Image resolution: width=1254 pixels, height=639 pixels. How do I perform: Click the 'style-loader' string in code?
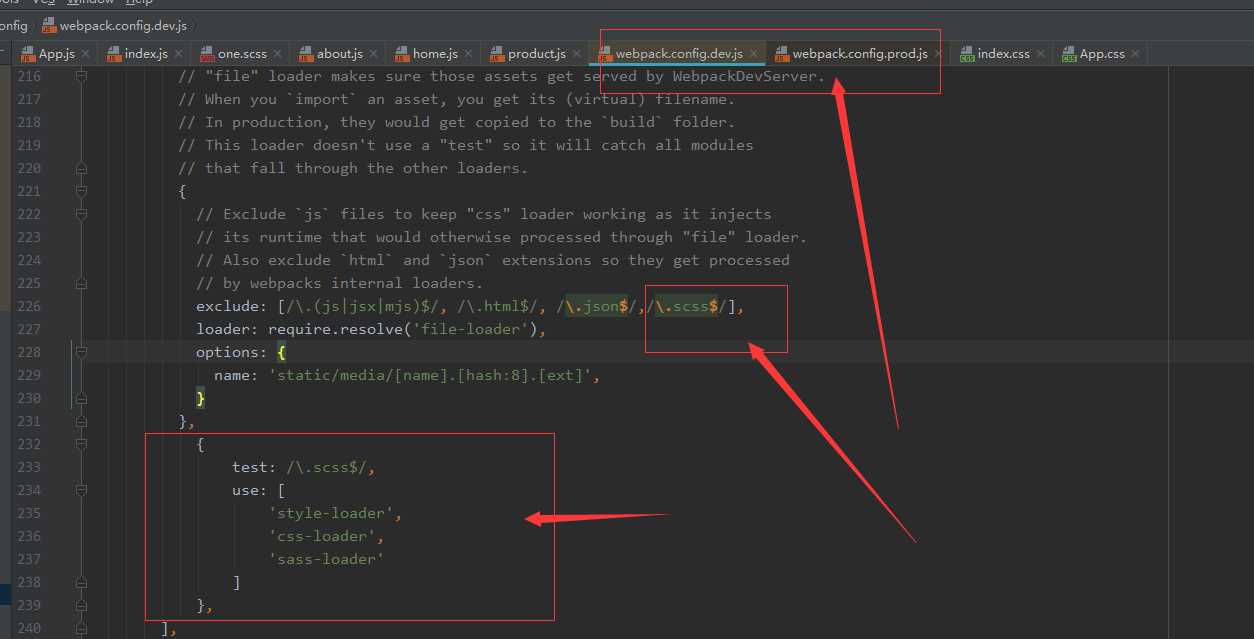332,513
